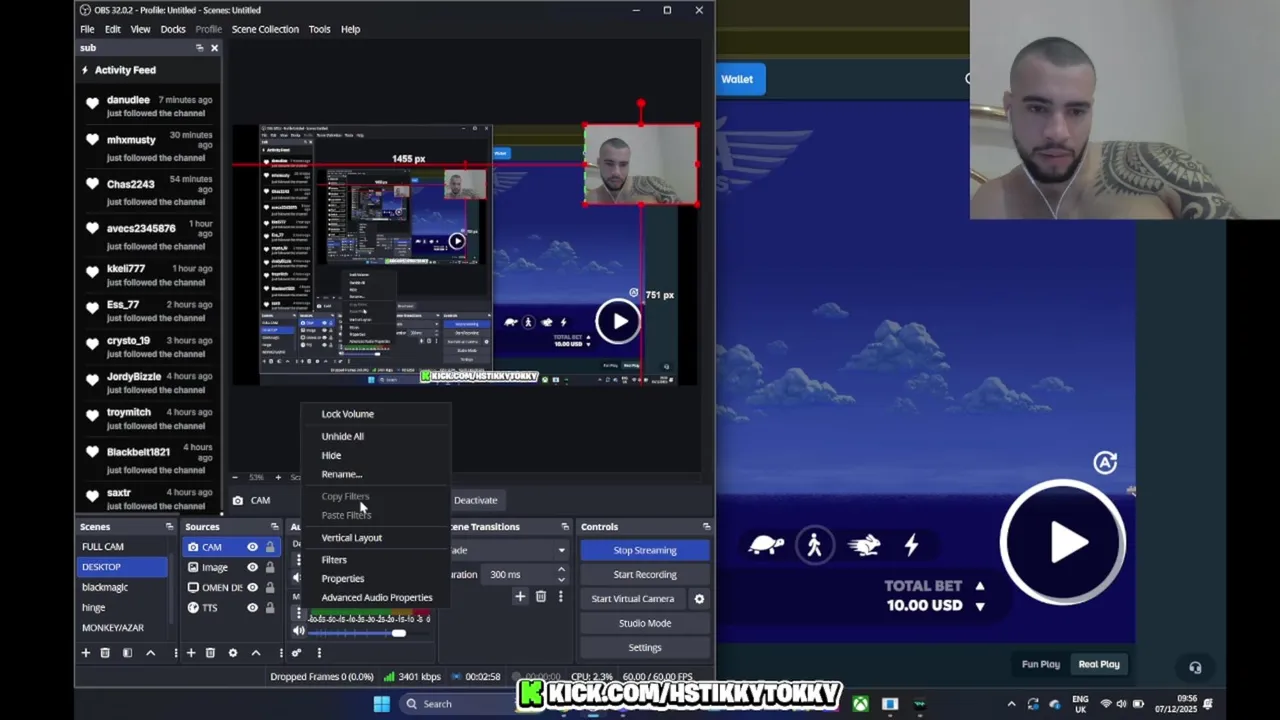Open the Docks menu
Screen dimensions: 1280x720
coord(173,29)
